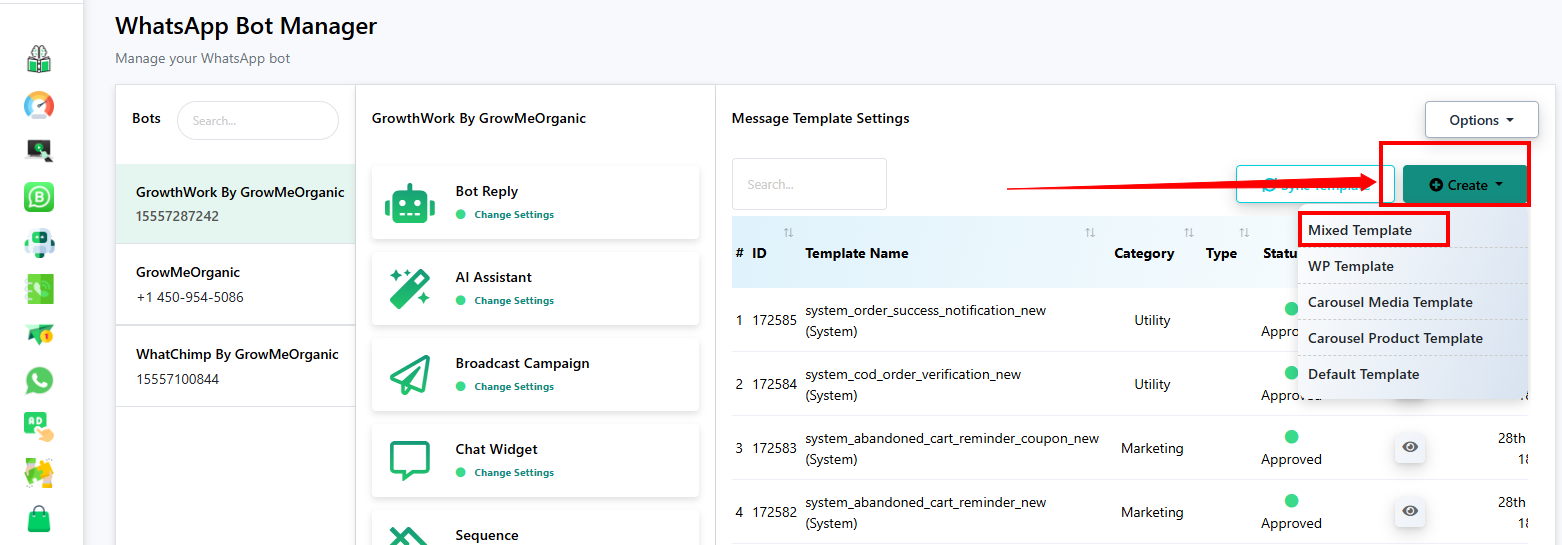Click Change Settings under Bot Reply

513,215
